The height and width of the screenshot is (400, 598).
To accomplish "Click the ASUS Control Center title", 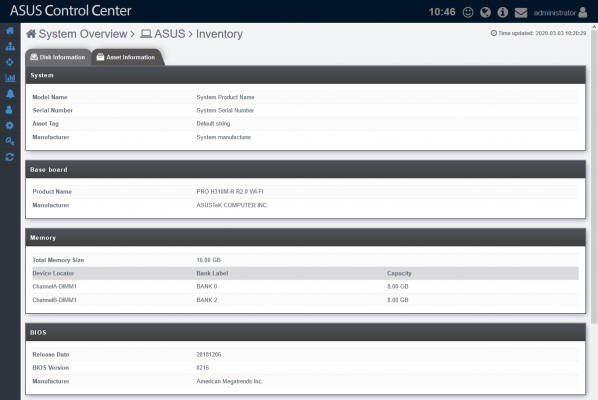I will pyautogui.click(x=71, y=11).
